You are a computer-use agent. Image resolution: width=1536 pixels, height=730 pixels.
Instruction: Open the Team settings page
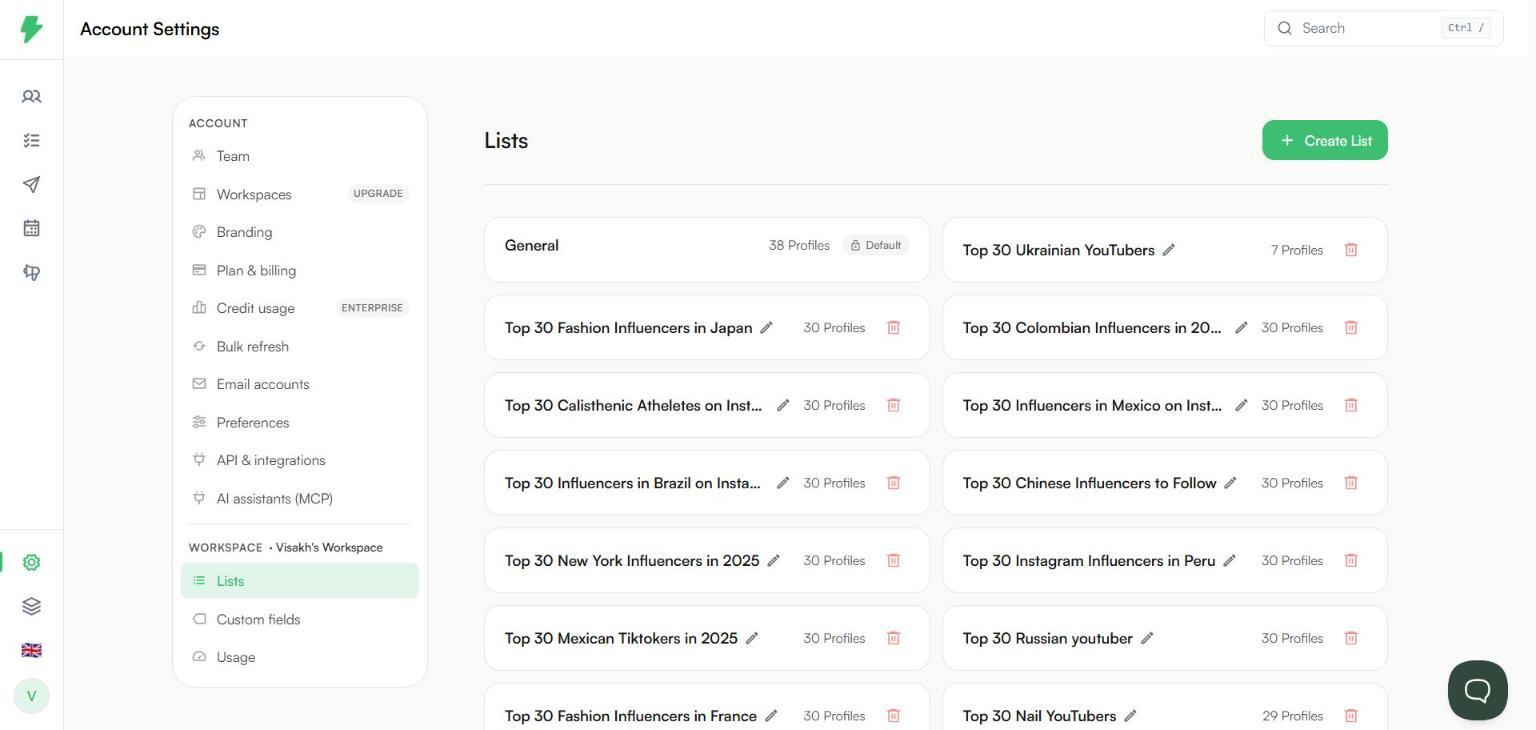pyautogui.click(x=300, y=156)
